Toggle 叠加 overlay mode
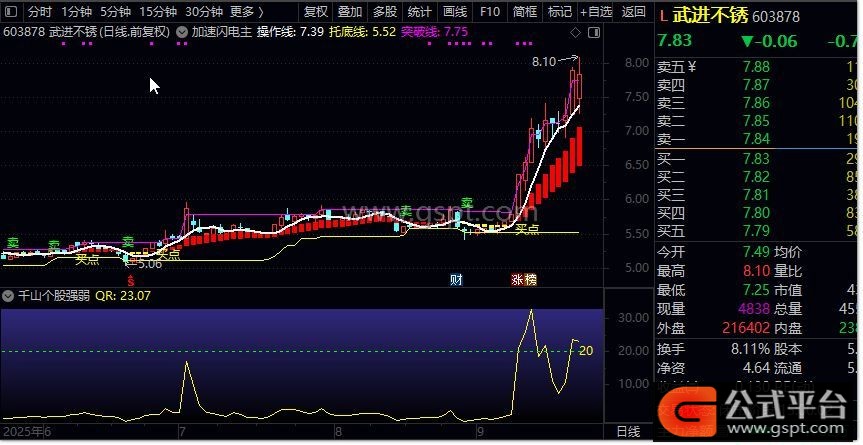This screenshot has height=445, width=863. [x=350, y=12]
